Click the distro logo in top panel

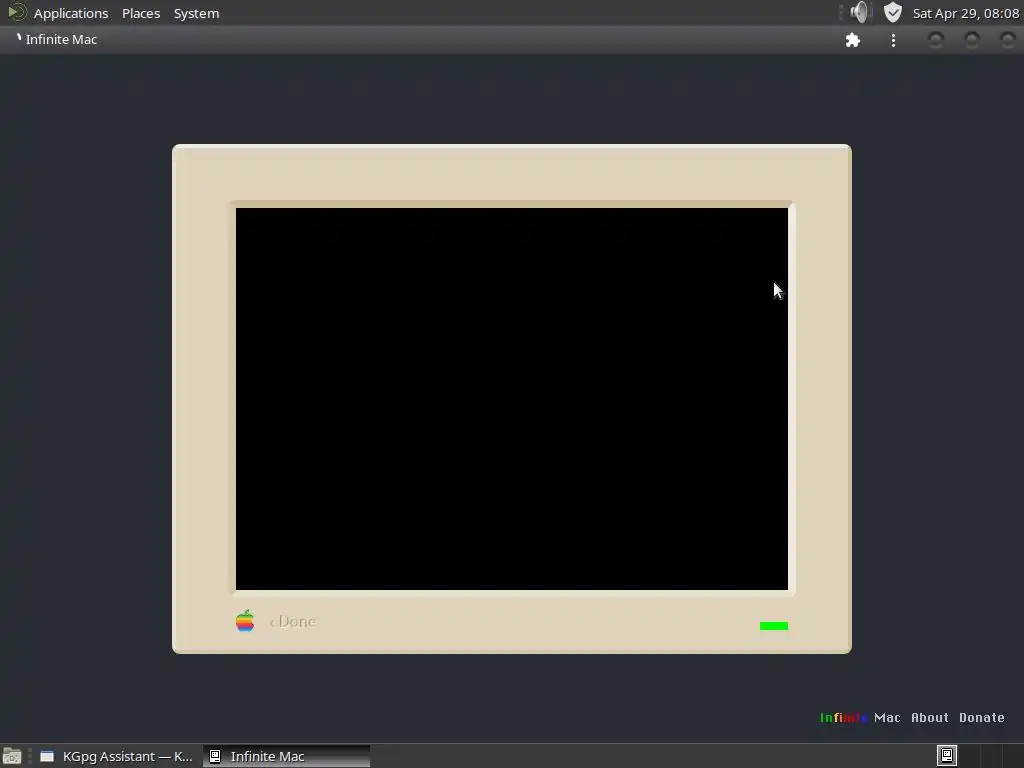tap(16, 12)
